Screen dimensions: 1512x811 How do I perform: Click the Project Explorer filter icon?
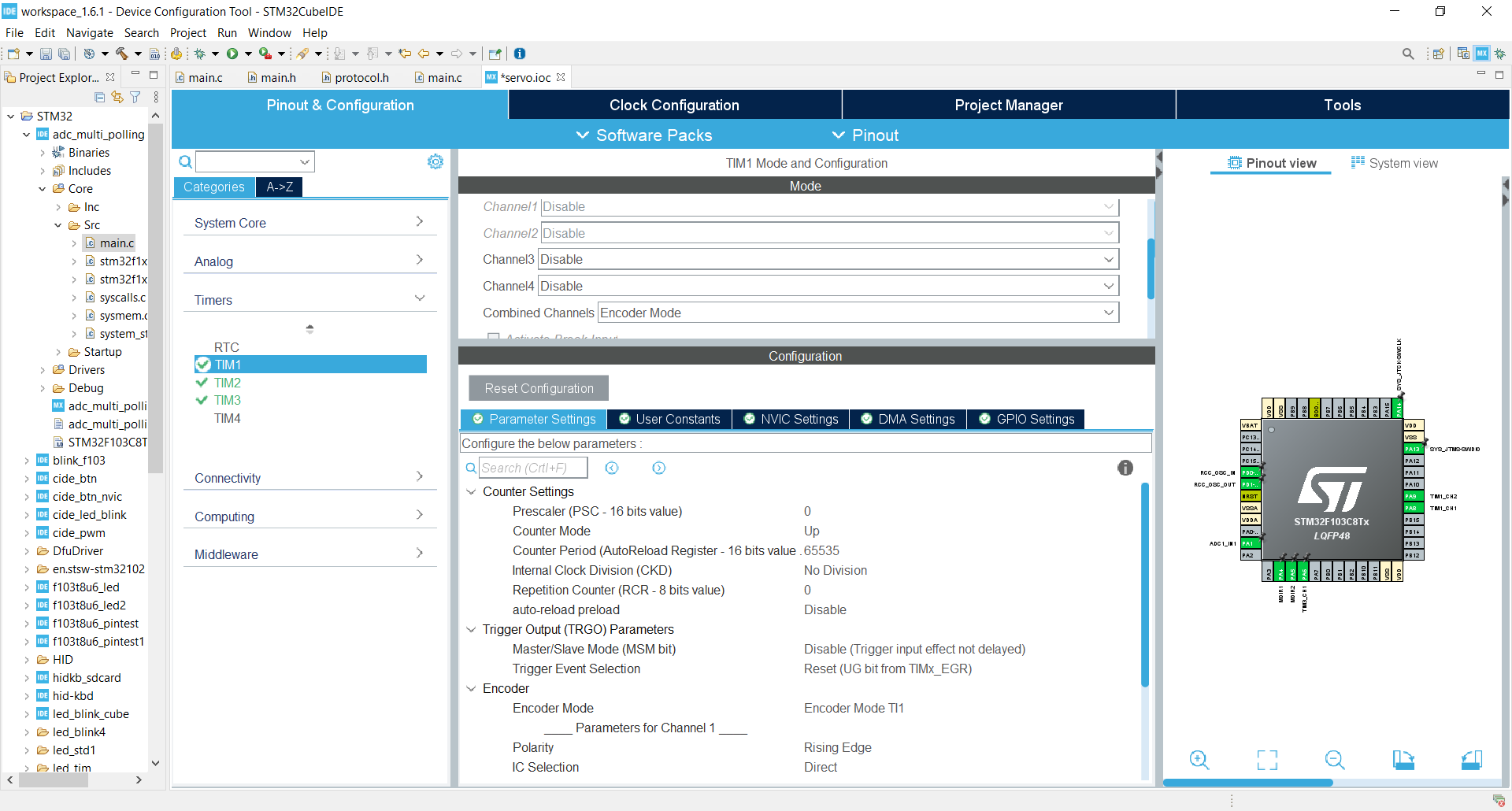tap(135, 97)
